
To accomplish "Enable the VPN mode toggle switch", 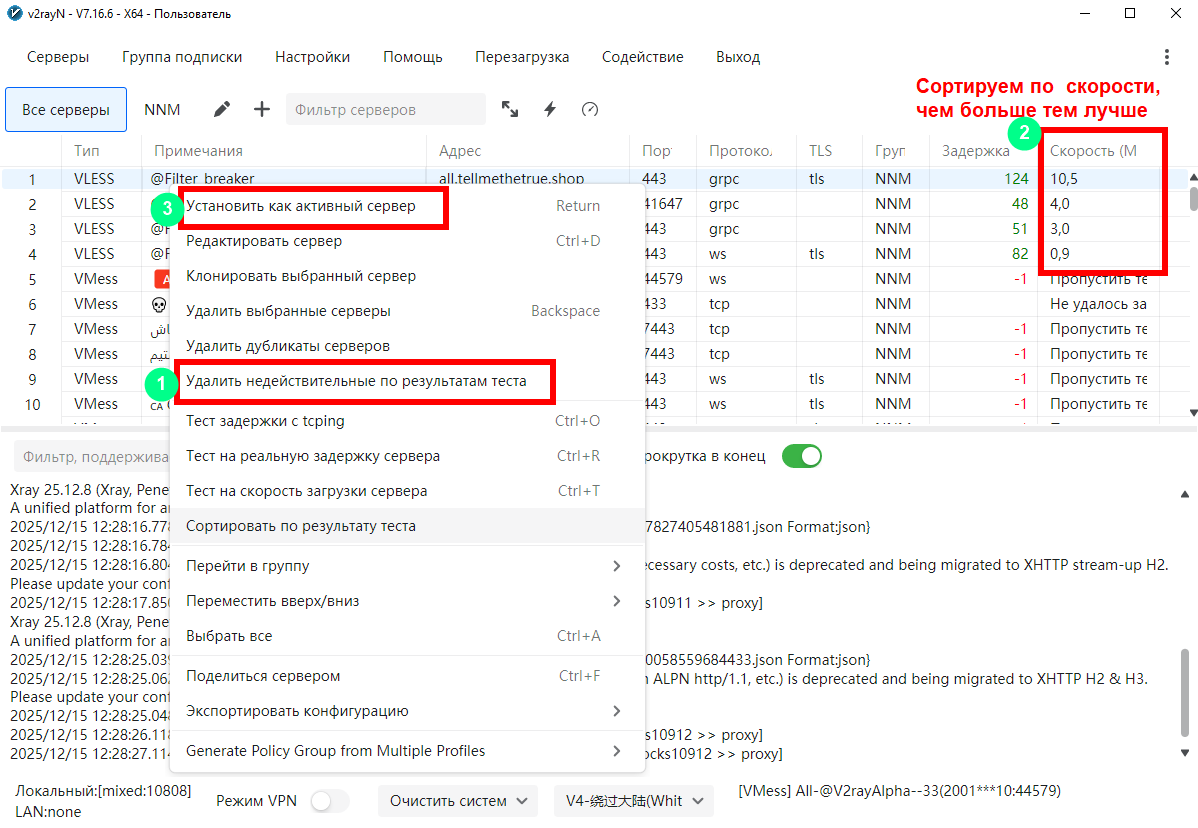I will 330,801.
